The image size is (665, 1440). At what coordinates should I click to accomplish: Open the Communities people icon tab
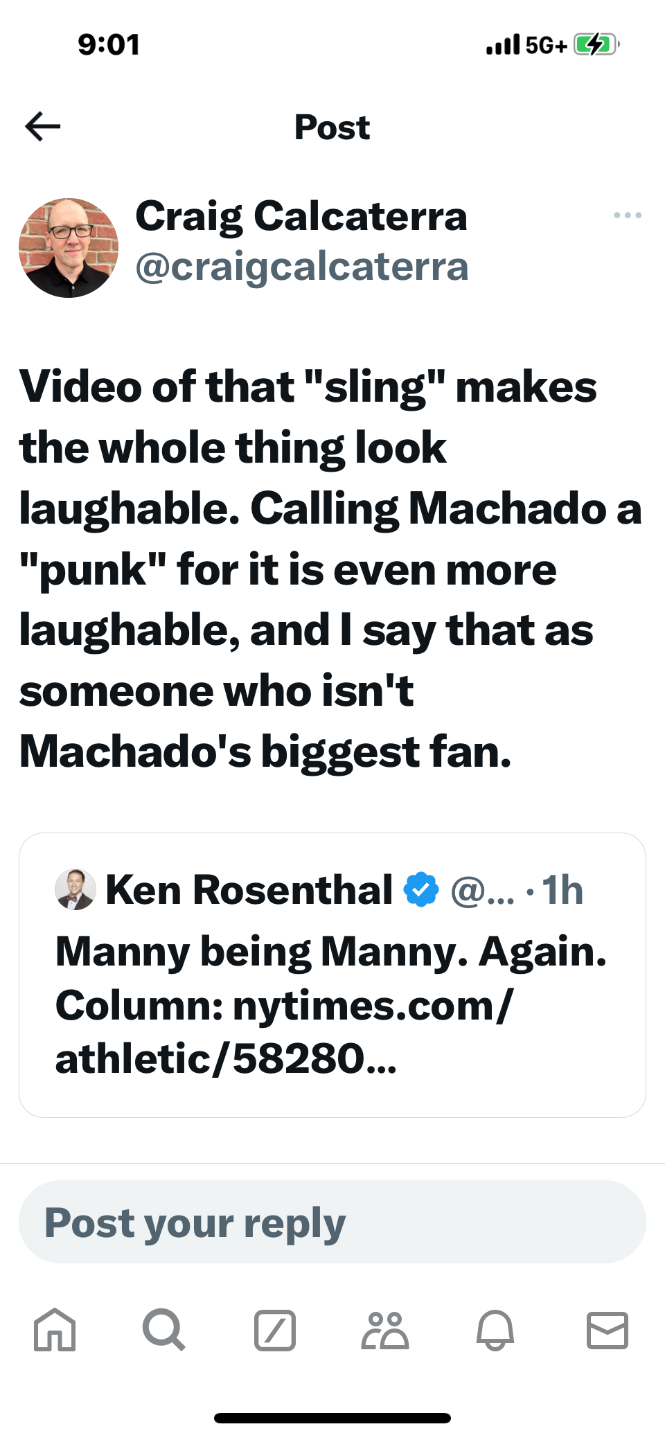(x=384, y=1330)
